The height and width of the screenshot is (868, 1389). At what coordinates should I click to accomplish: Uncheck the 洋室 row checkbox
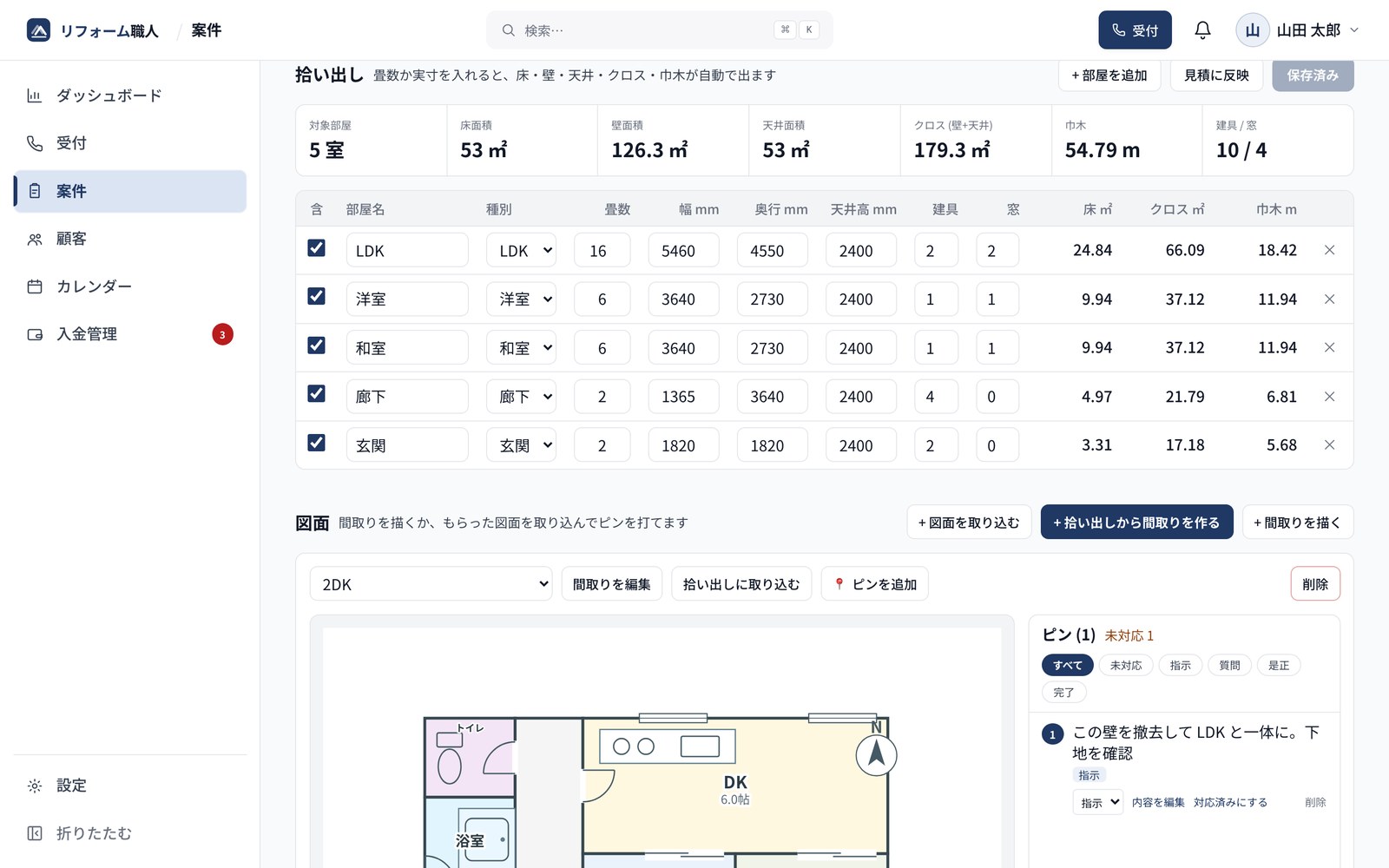[x=317, y=297]
